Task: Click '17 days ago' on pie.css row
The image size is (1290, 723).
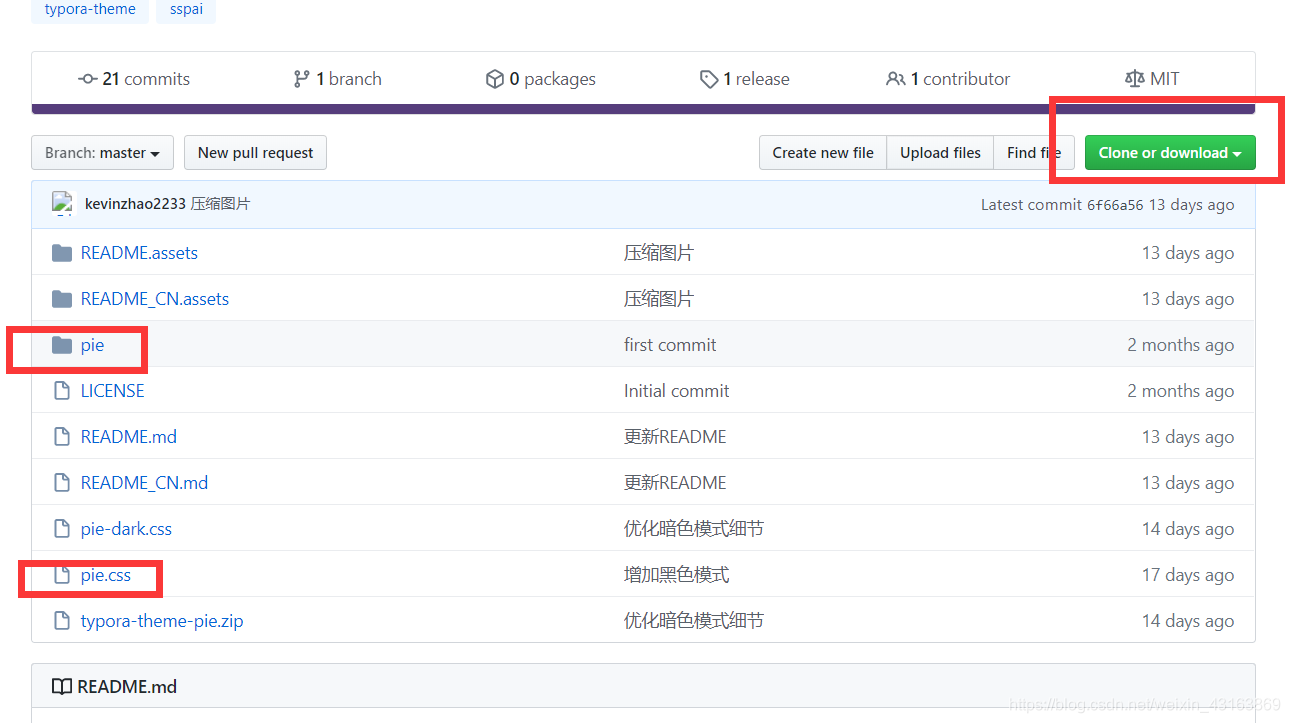Action: [x=1188, y=575]
